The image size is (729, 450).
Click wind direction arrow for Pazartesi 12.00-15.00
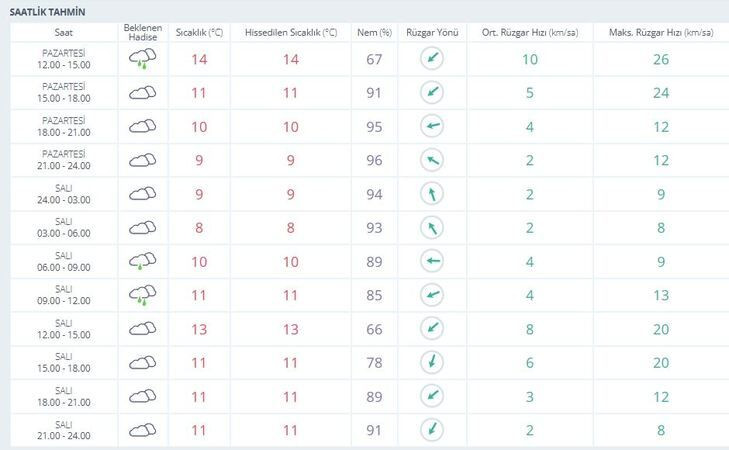(x=432, y=59)
